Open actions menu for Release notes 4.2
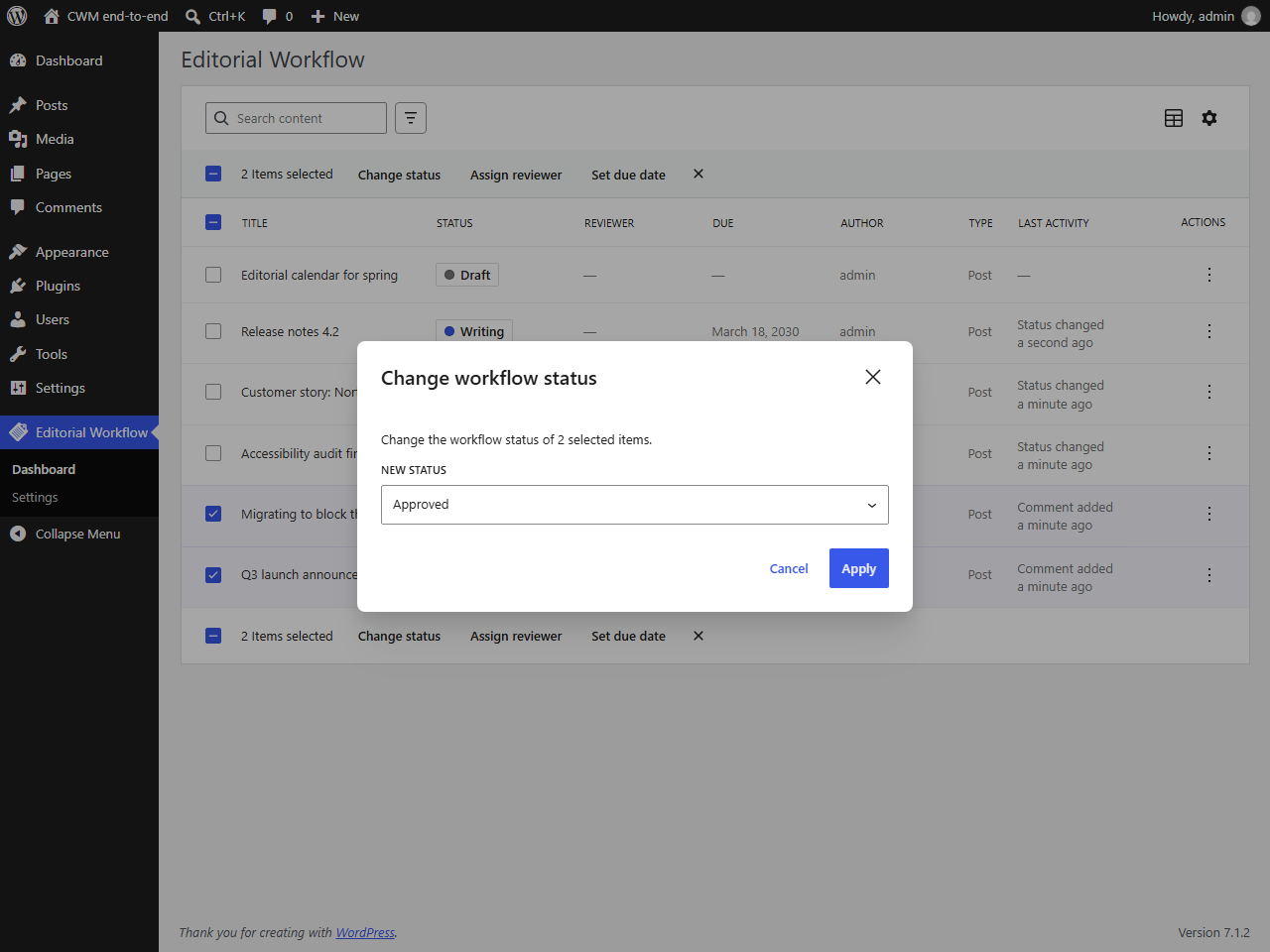 pos(1209,331)
